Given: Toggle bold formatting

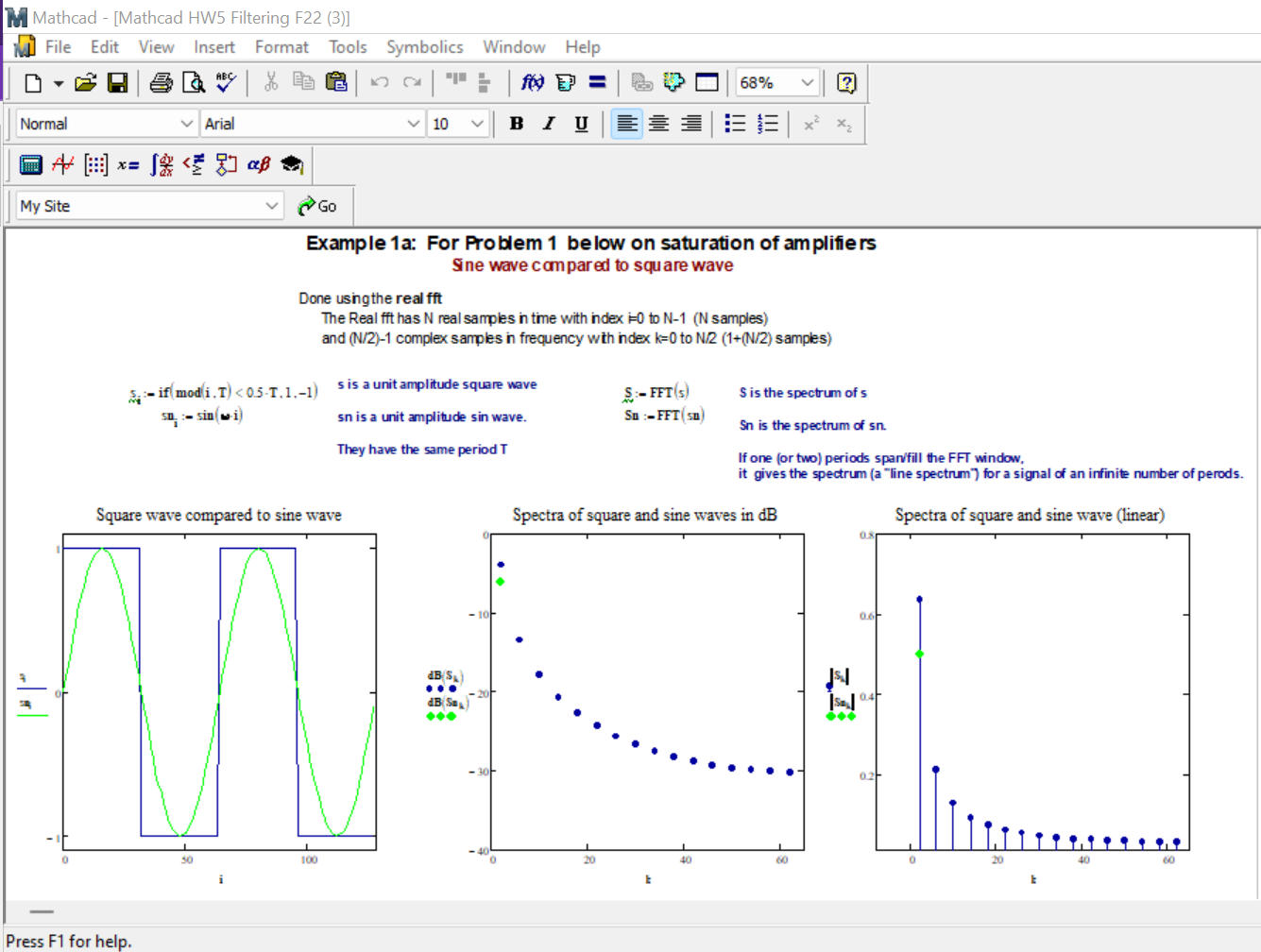Looking at the screenshot, I should click(517, 124).
